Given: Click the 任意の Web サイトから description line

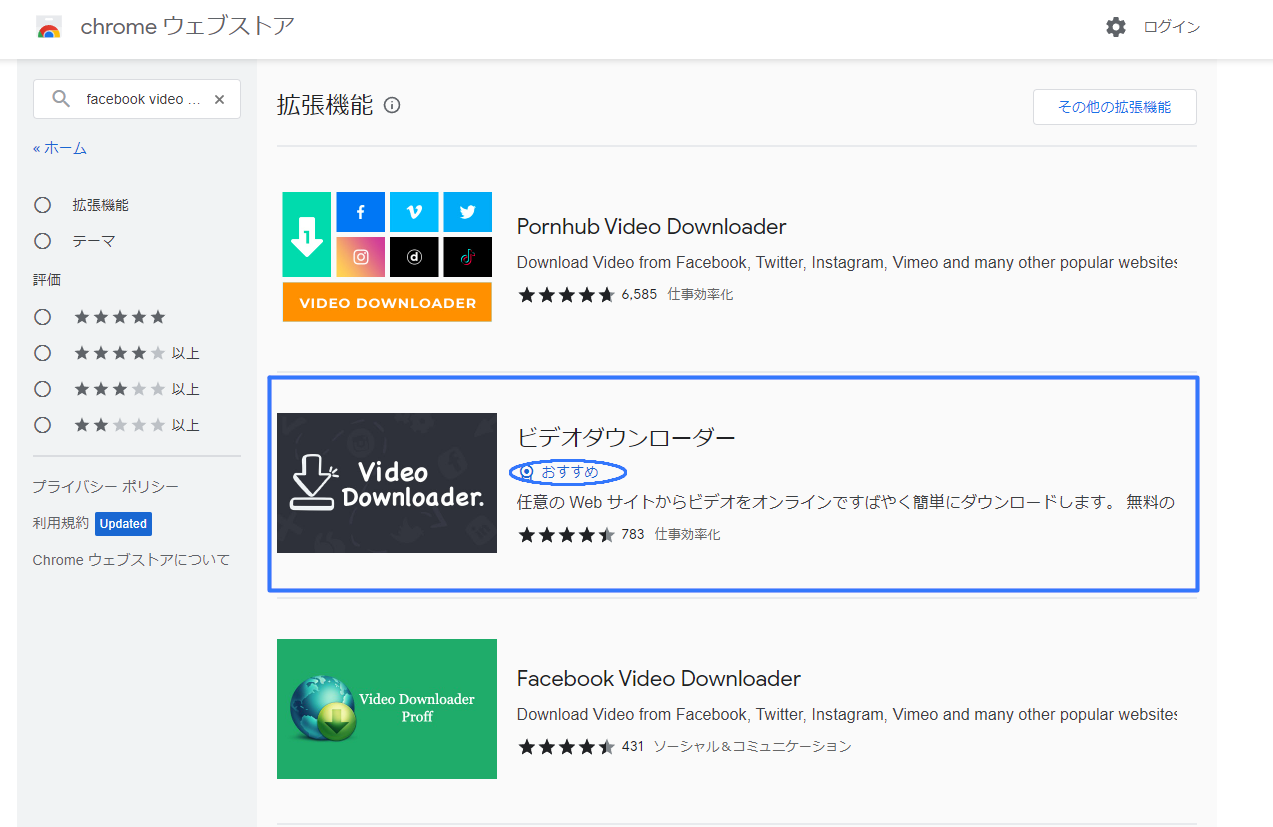Looking at the screenshot, I should click(x=846, y=502).
